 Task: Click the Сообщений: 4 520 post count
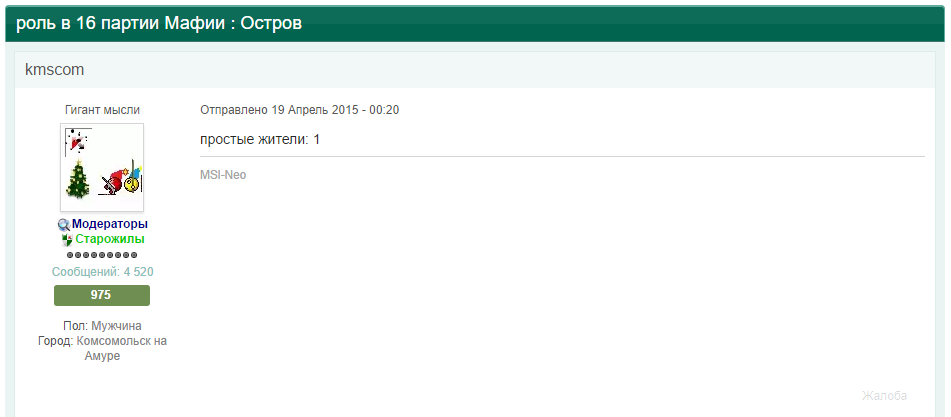102,272
